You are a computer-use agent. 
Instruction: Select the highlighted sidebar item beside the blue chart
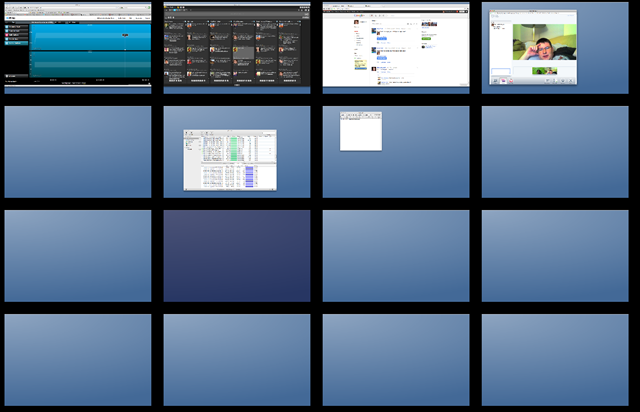point(16,43)
